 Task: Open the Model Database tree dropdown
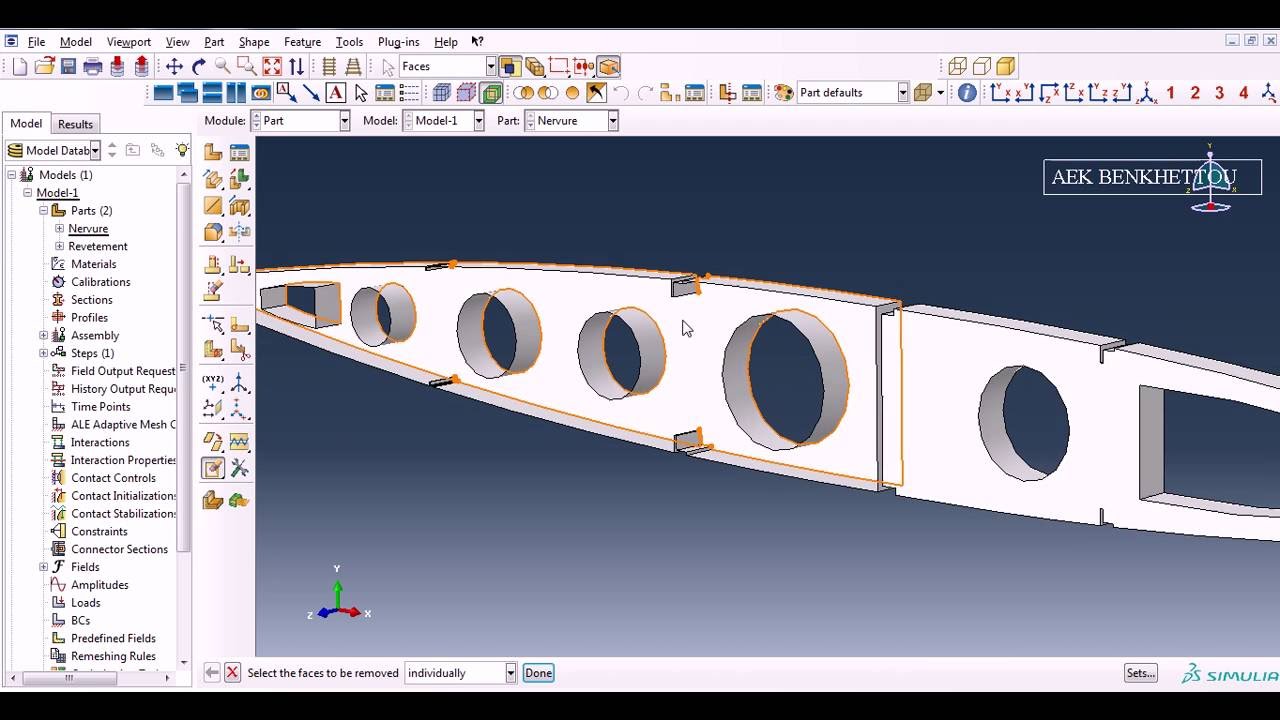95,150
